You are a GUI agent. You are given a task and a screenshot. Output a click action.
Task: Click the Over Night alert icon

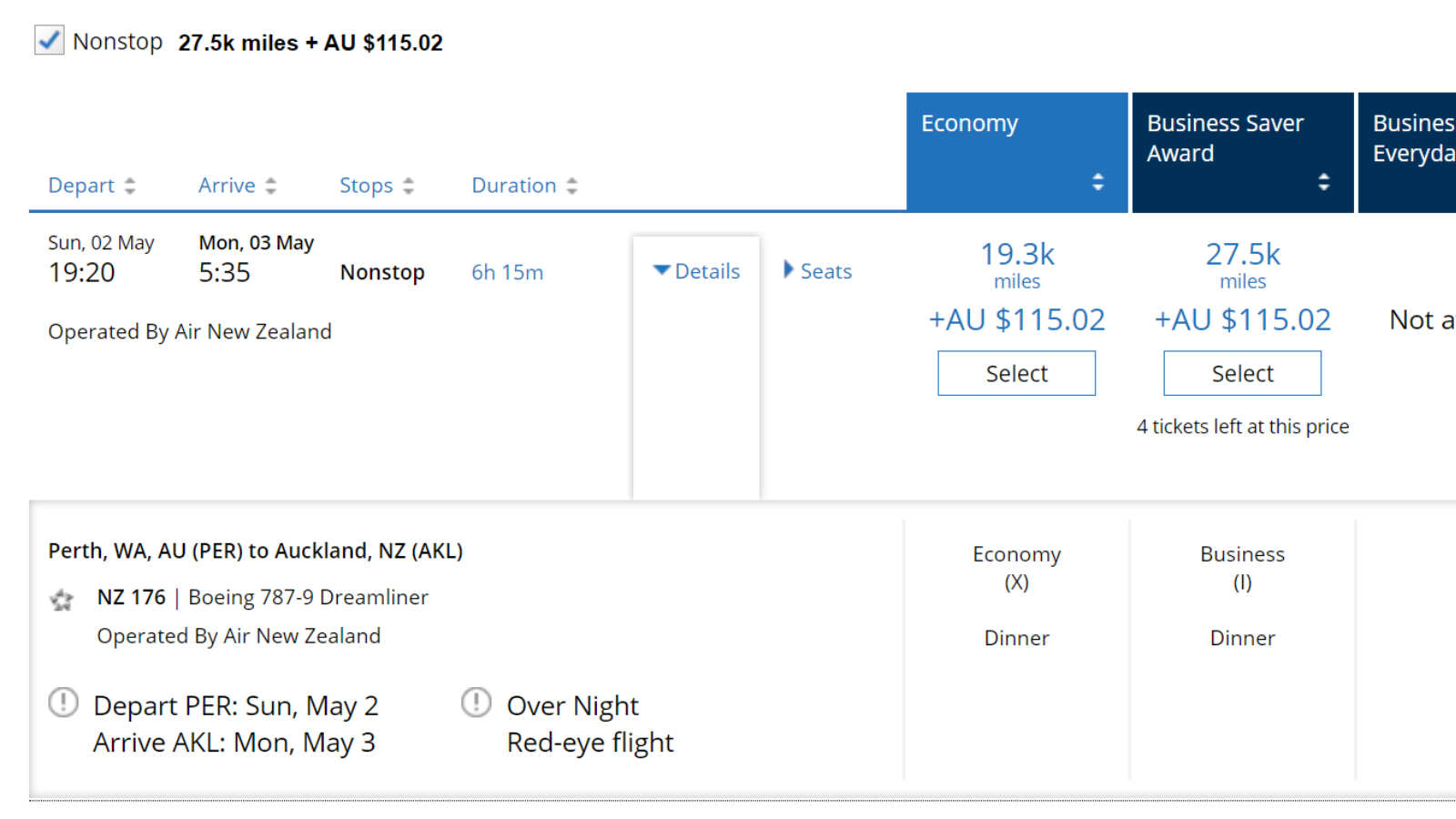(x=476, y=703)
